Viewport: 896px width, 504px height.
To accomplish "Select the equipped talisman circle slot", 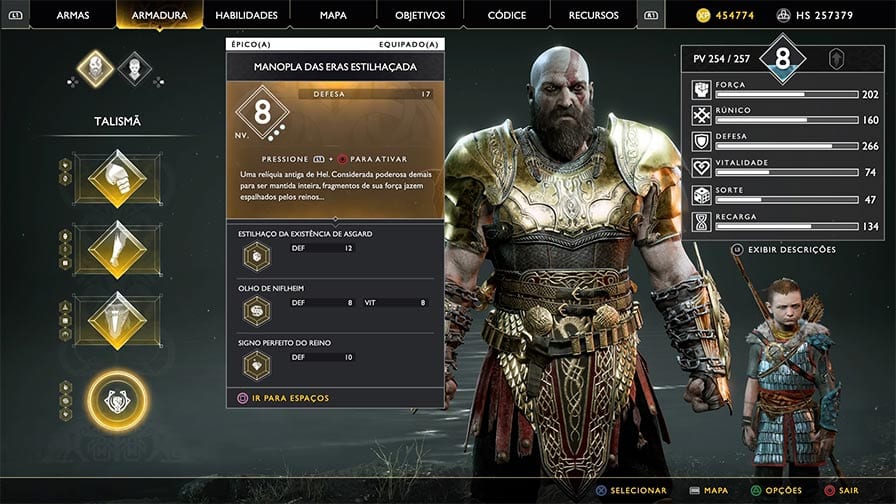I will point(117,401).
